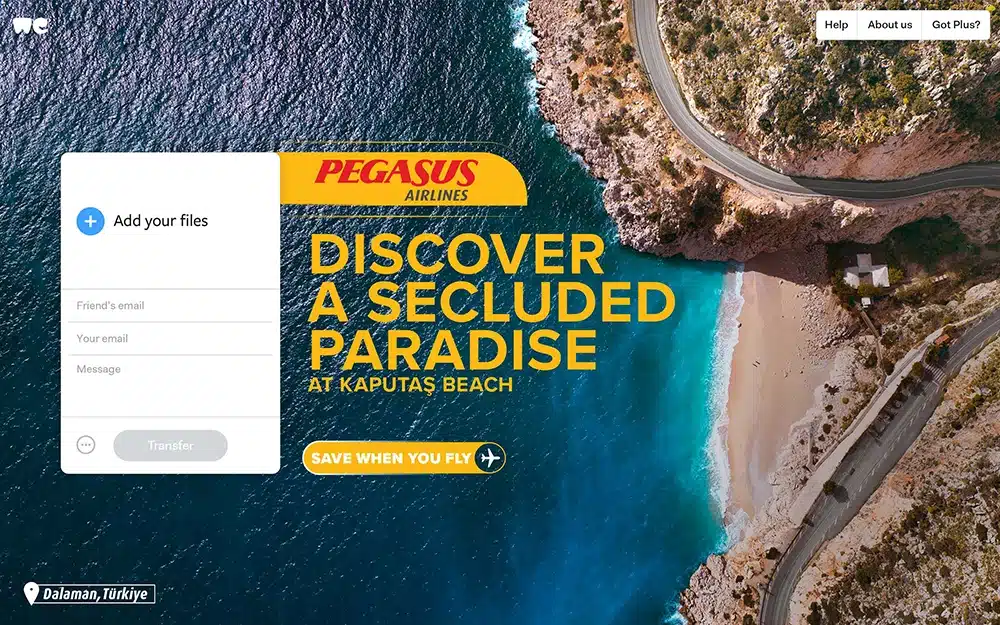Image resolution: width=1000 pixels, height=625 pixels.
Task: Click the blue plus add-files icon
Action: pyautogui.click(x=91, y=221)
